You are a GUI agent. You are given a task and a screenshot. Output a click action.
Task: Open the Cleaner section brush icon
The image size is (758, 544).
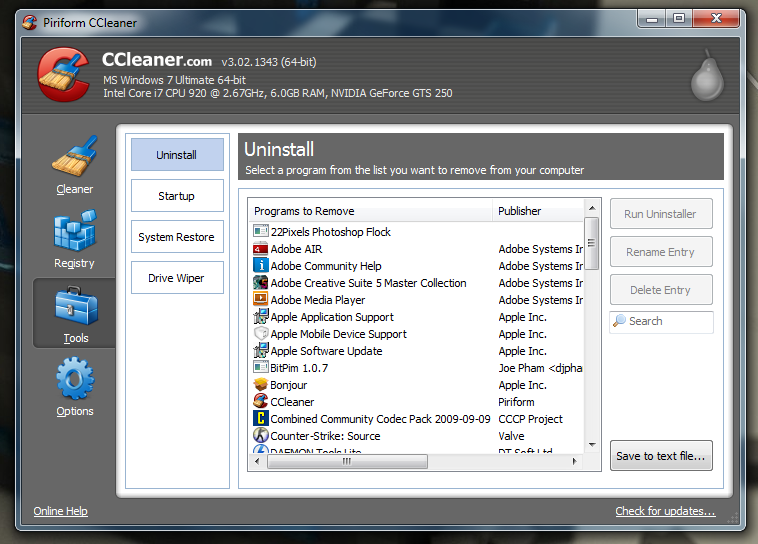(75, 156)
